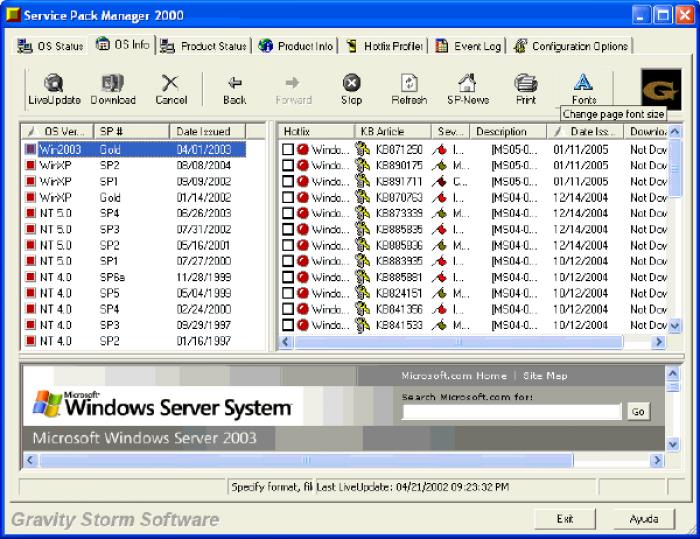Click the red square icon beside NT 4.0 SP6a
700x539 pixels.
coord(30,277)
